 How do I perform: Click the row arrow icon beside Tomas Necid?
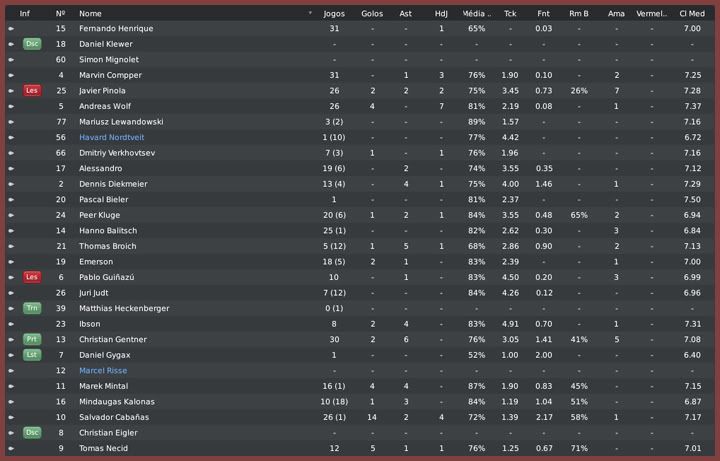coord(11,448)
